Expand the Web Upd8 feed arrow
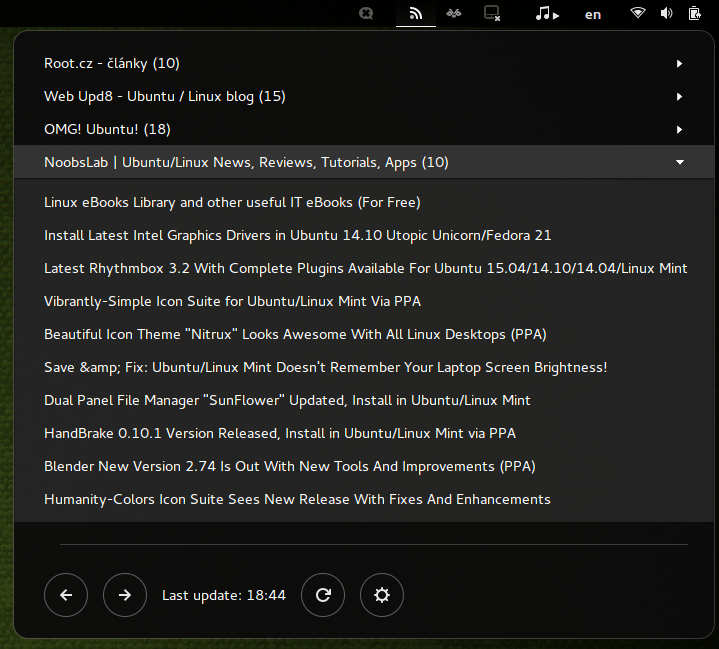The image size is (719, 649). [680, 97]
